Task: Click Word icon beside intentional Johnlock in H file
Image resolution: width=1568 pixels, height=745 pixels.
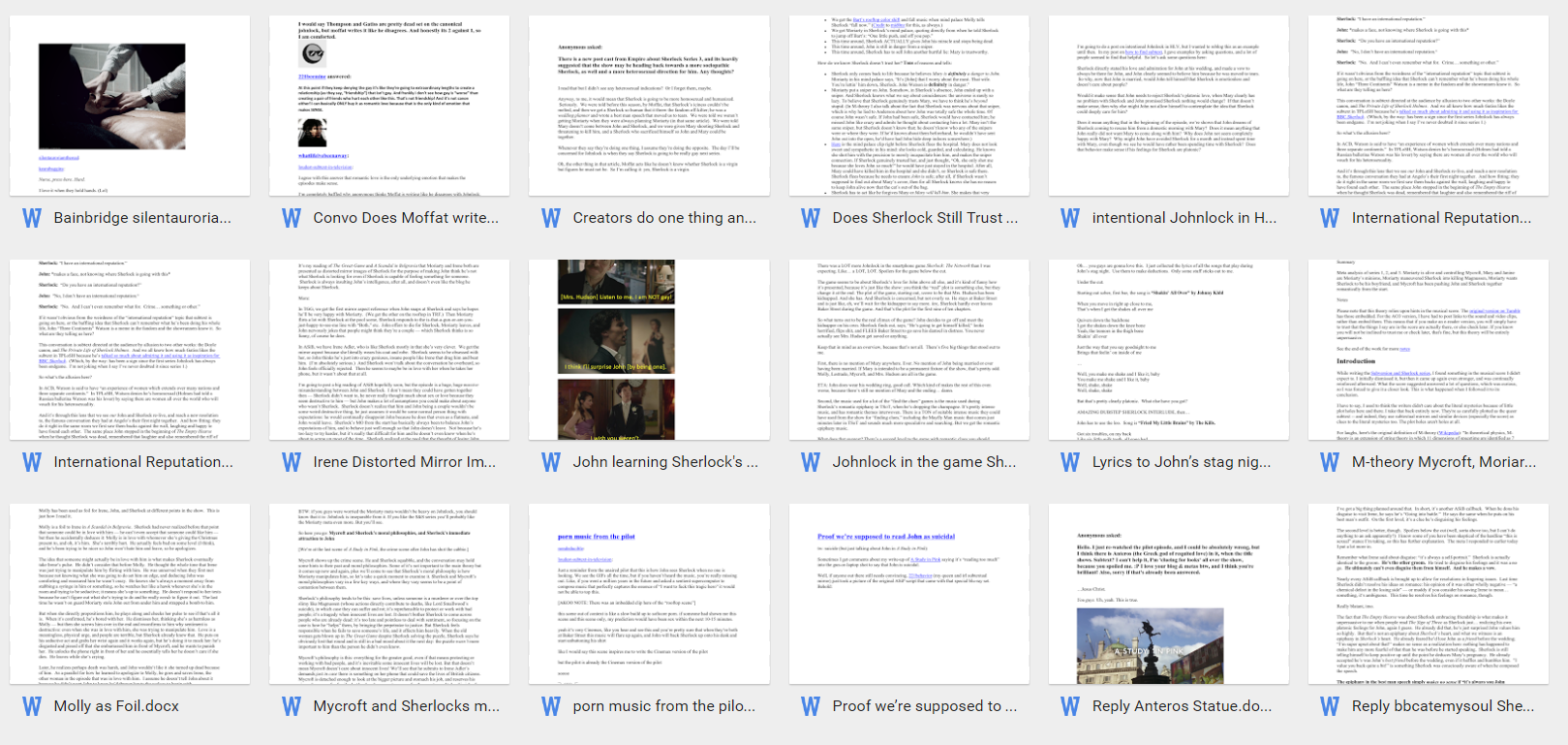Action: 1070,218
